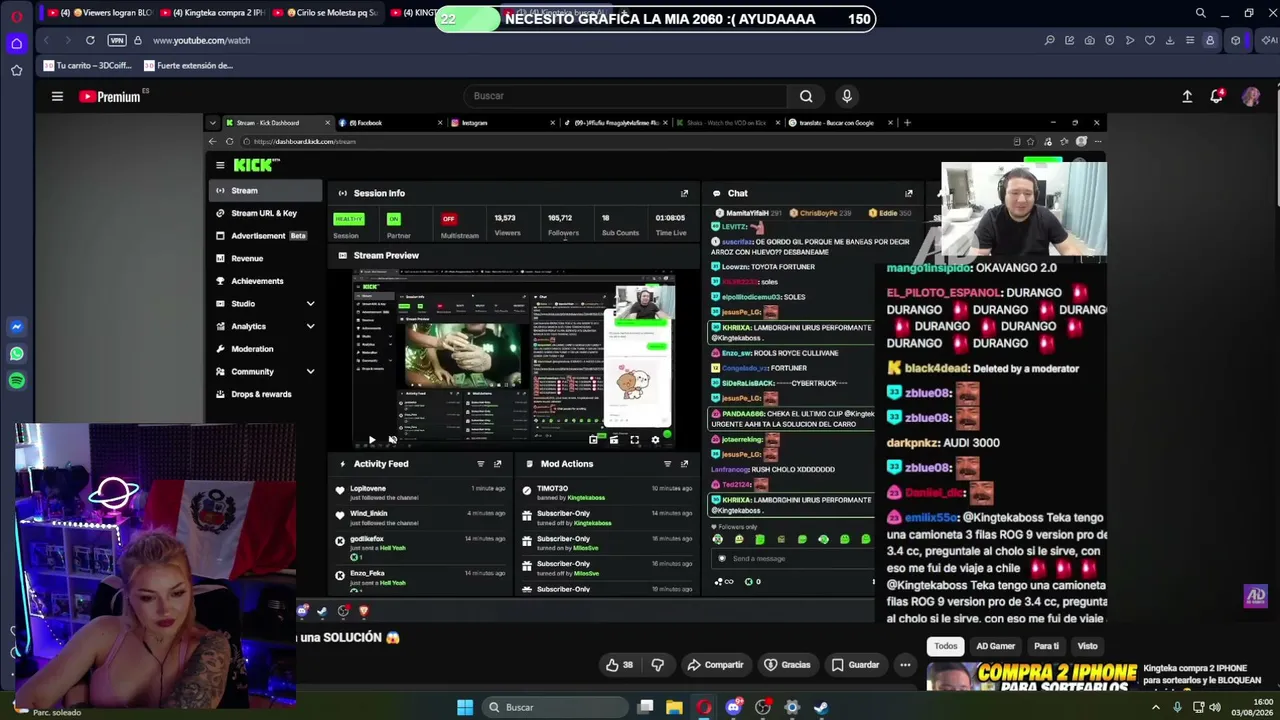Screen dimensions: 1280x720
Task: Click the Kick chat message input
Action: tap(795, 559)
